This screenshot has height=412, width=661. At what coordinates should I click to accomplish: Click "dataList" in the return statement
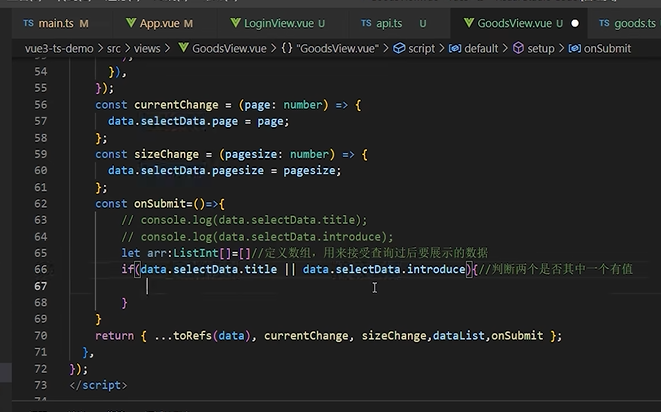point(459,336)
